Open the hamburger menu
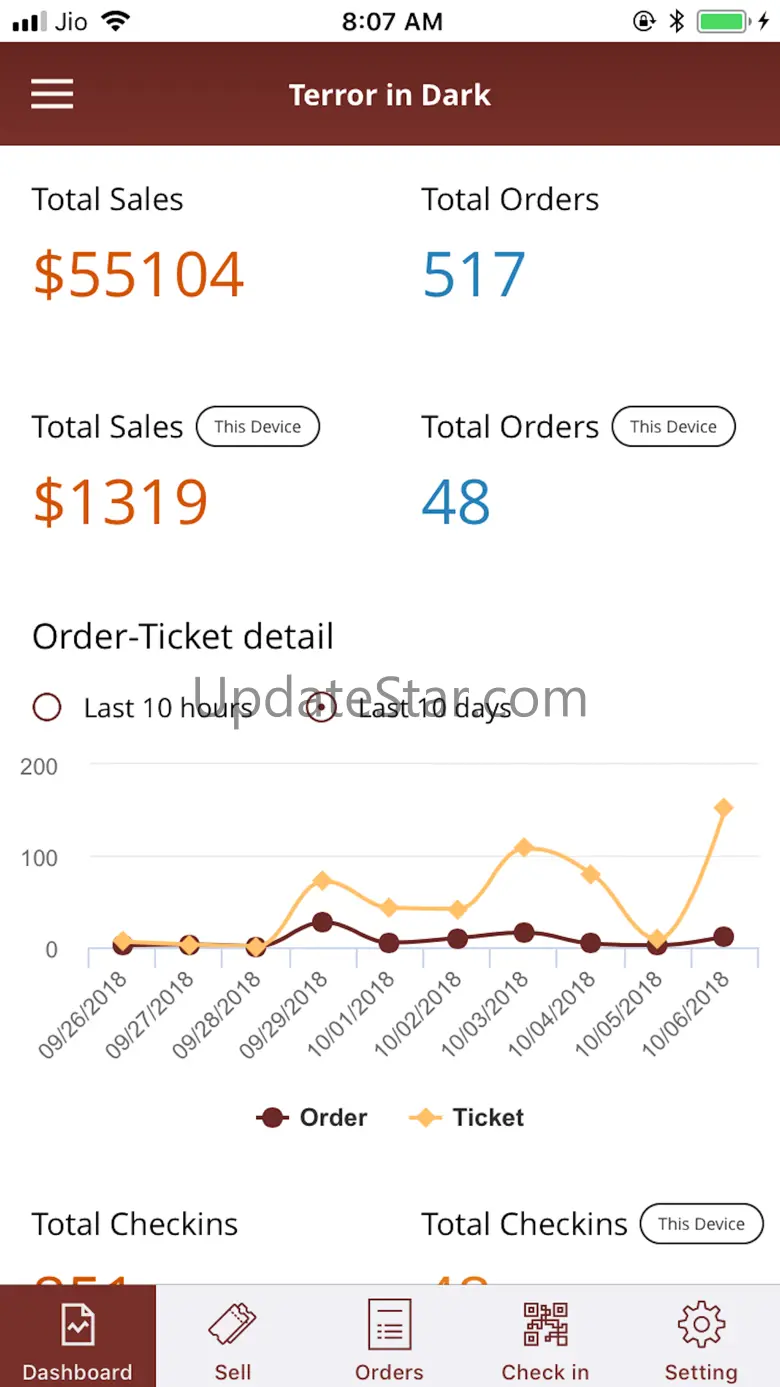 (52, 95)
